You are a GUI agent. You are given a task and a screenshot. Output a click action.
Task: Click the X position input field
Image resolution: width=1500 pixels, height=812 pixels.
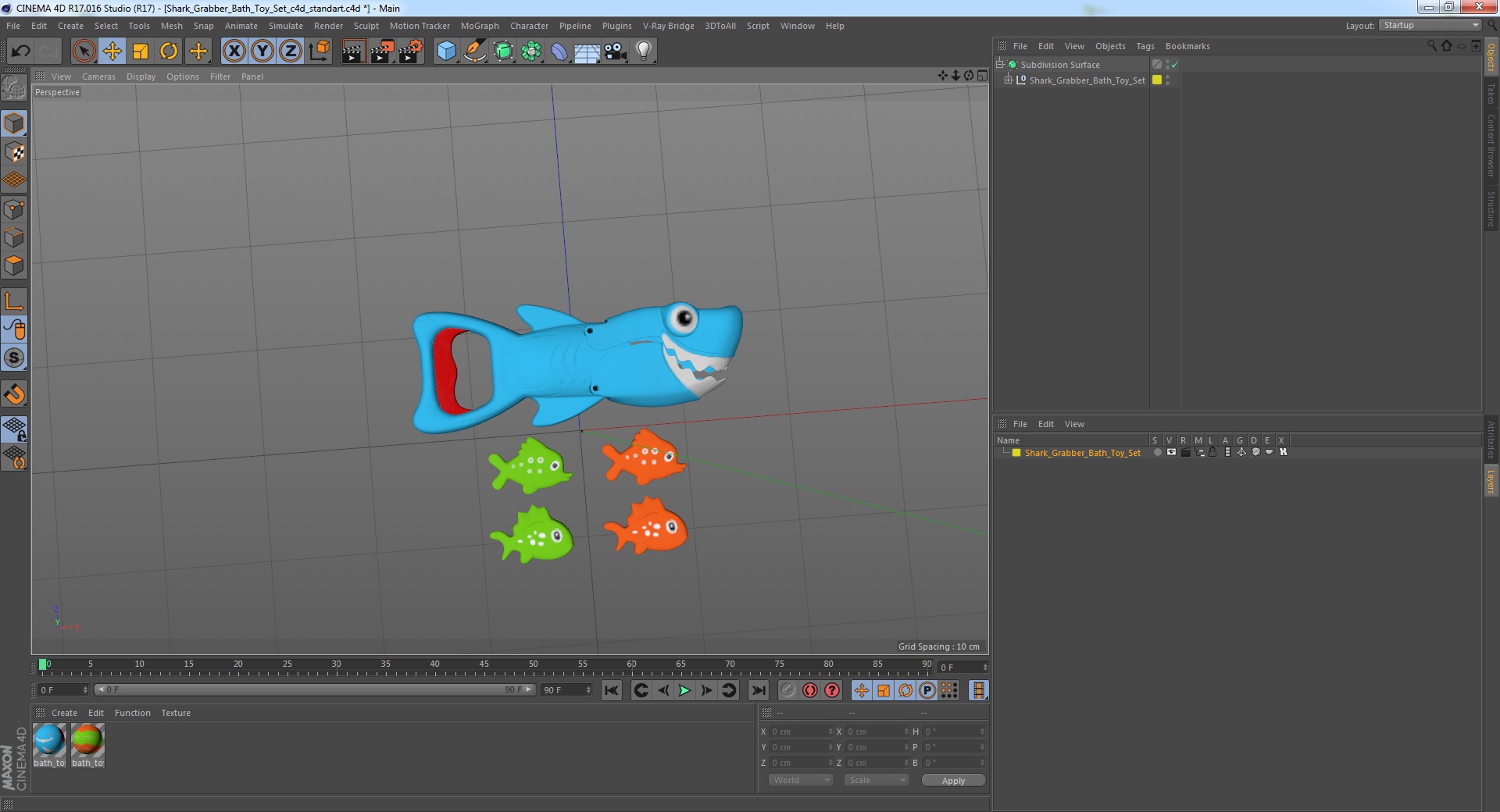coord(802,732)
